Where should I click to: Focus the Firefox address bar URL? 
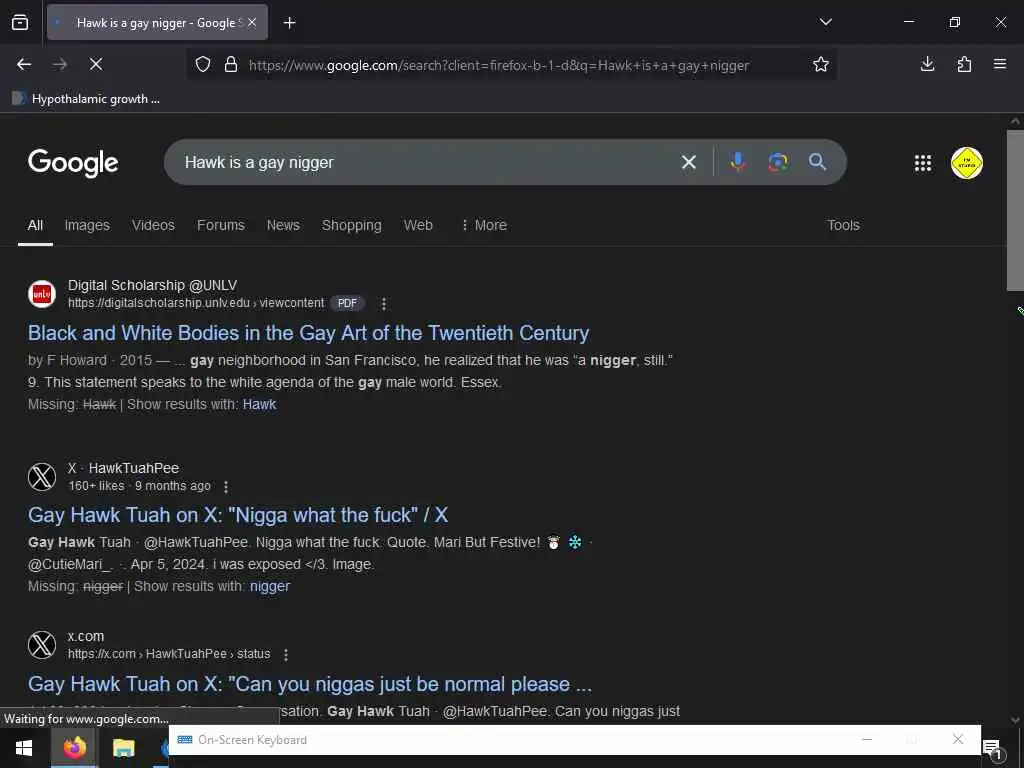click(x=499, y=65)
